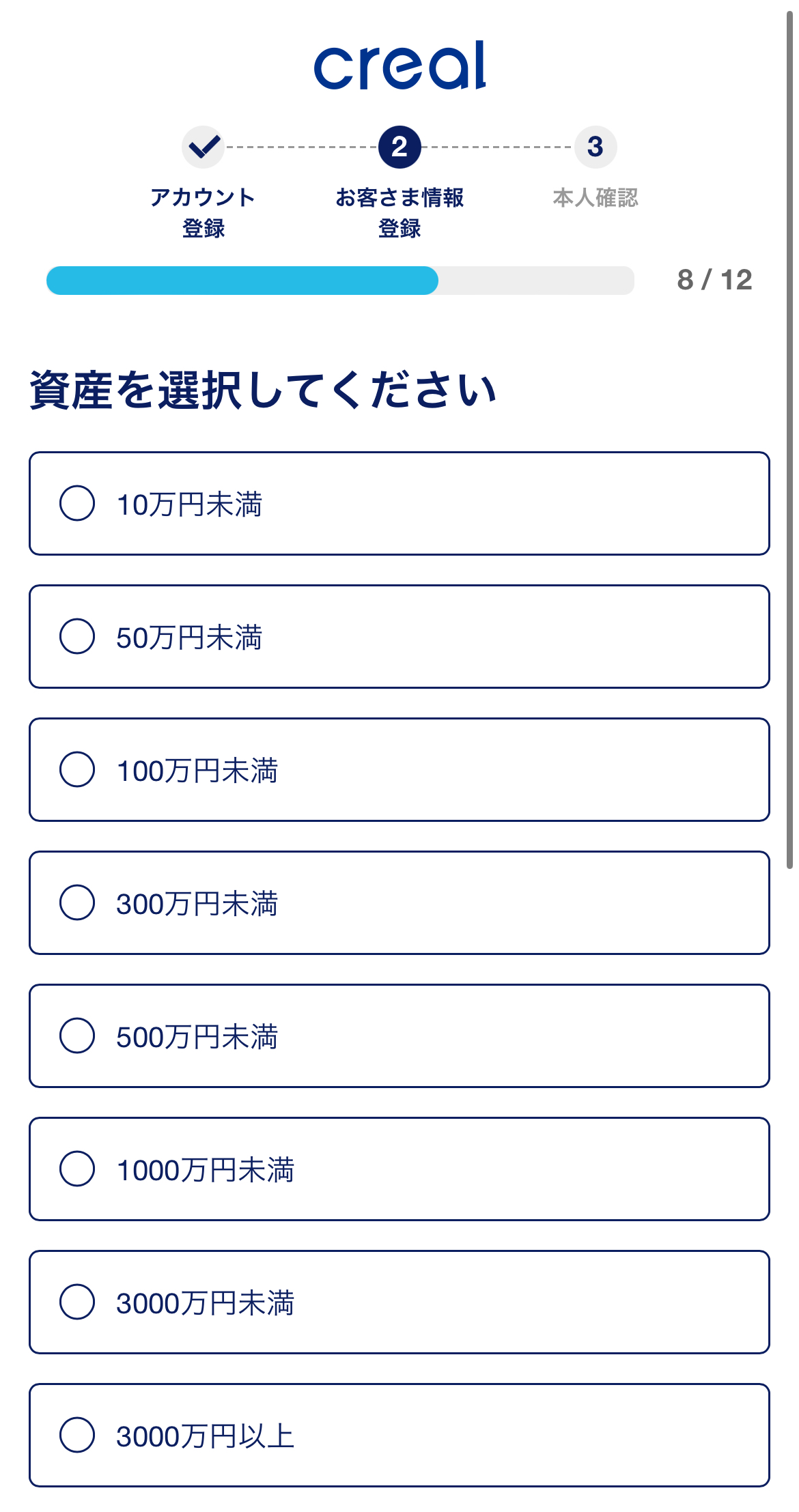Click the completed step checkmark icon
This screenshot has height=1512, width=799.
[204, 147]
